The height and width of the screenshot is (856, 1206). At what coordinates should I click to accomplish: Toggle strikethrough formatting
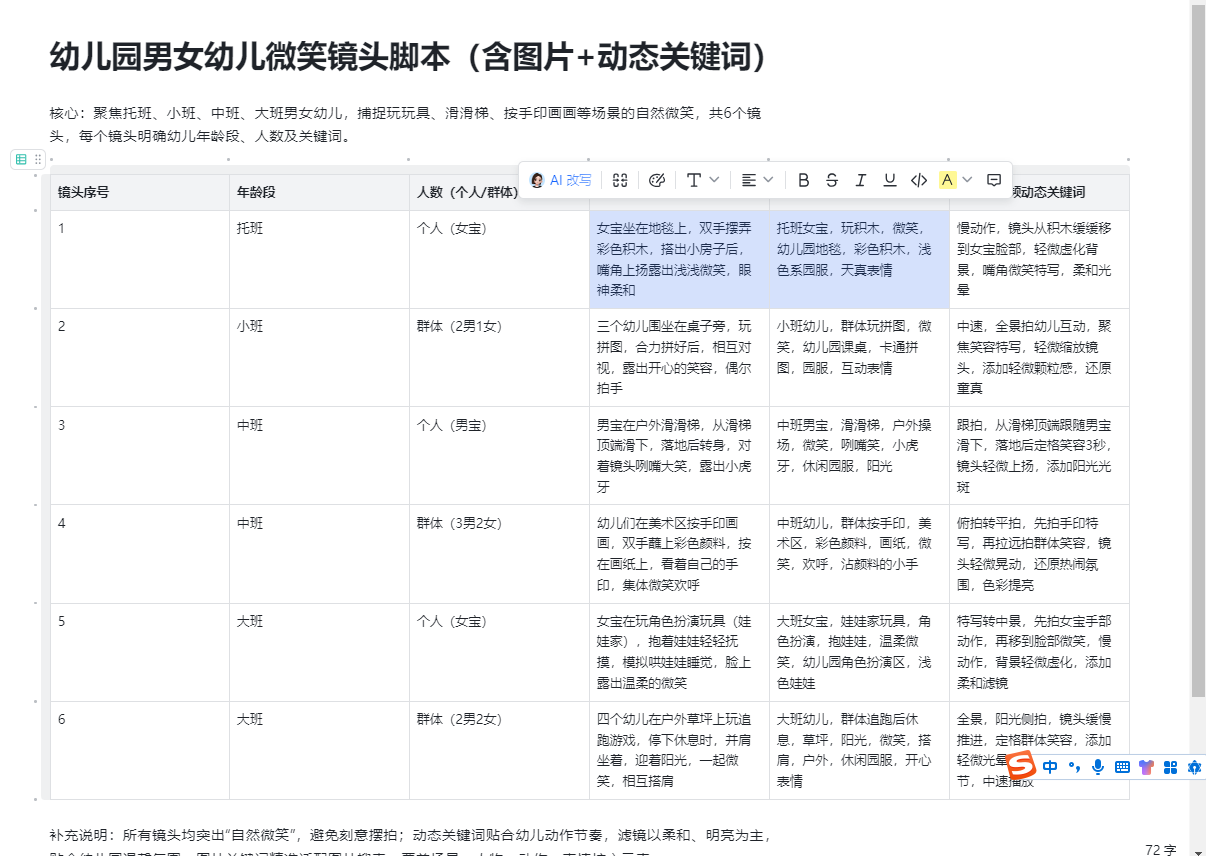832,180
